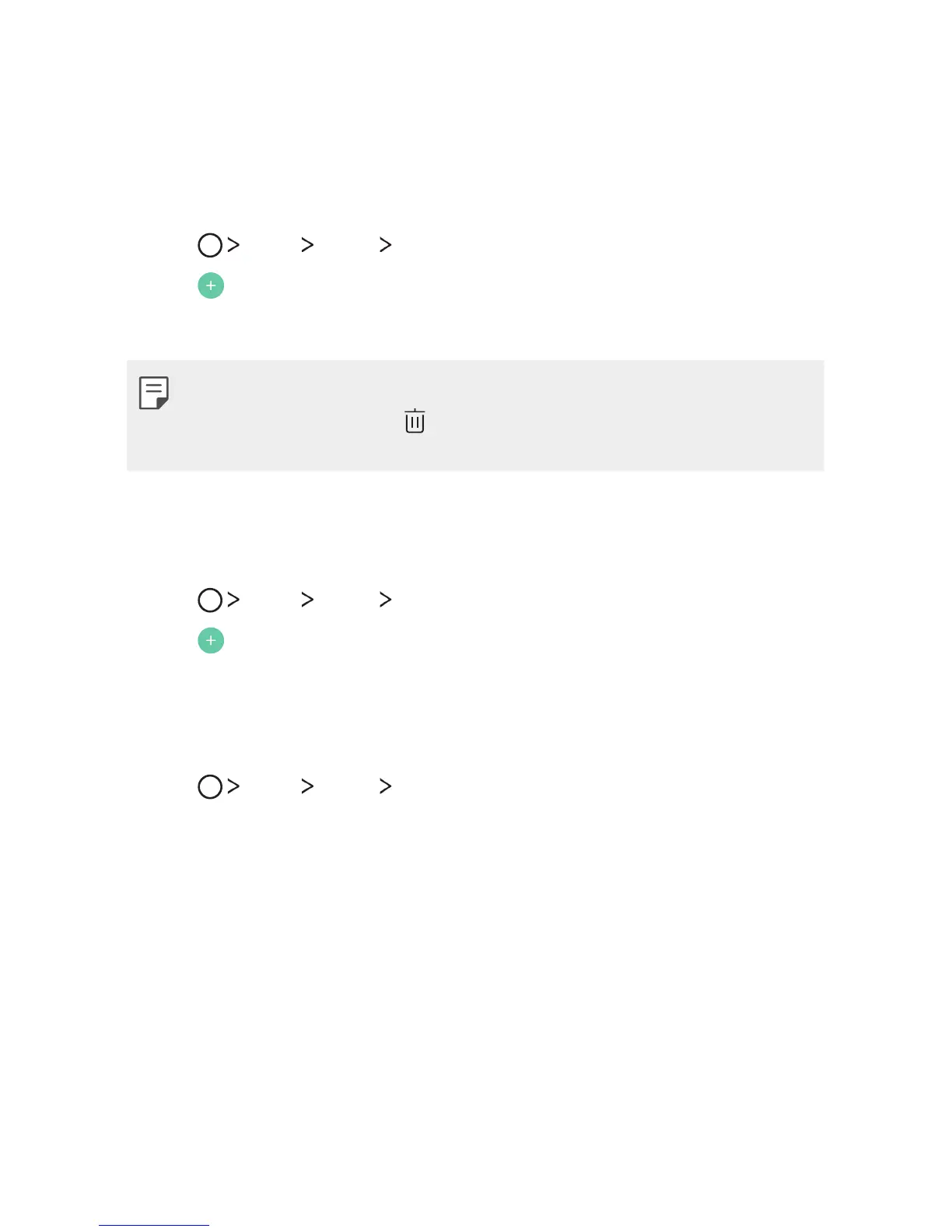This screenshot has height=1232, width=952.
Task: Click the empty bottom strip of the gray note box
Action: coord(474,457)
